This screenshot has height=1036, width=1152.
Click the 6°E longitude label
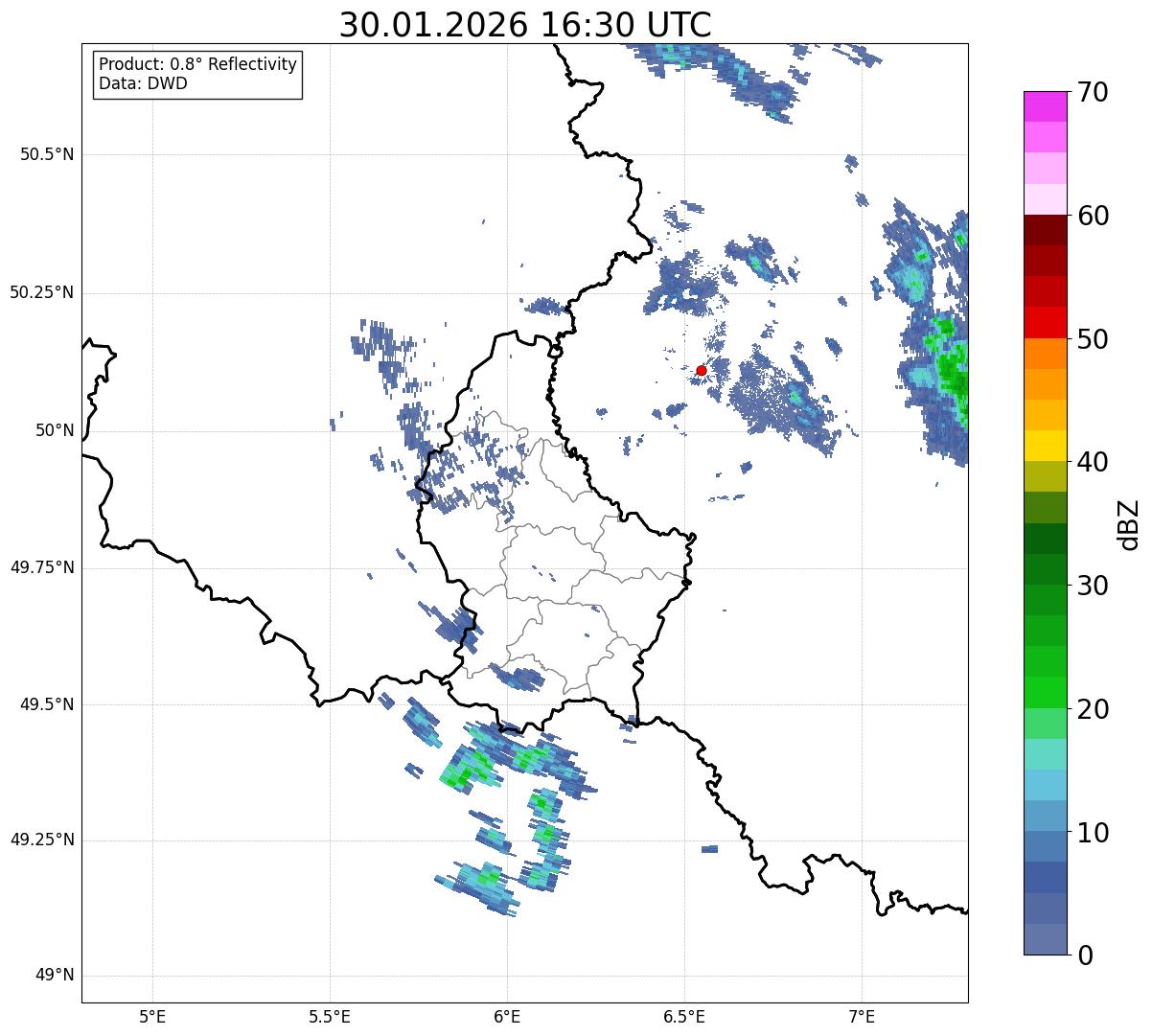click(507, 1016)
